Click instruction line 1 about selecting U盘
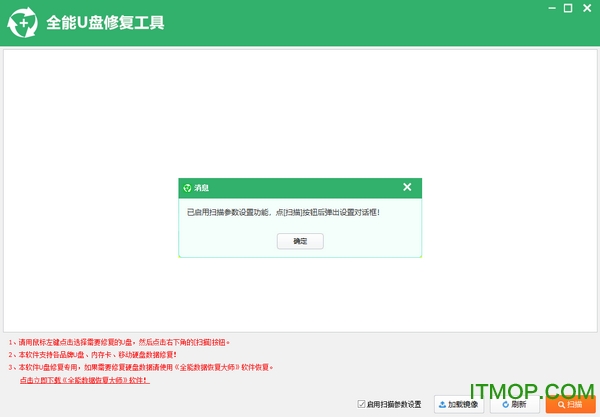The height and width of the screenshot is (417, 600). point(119,342)
